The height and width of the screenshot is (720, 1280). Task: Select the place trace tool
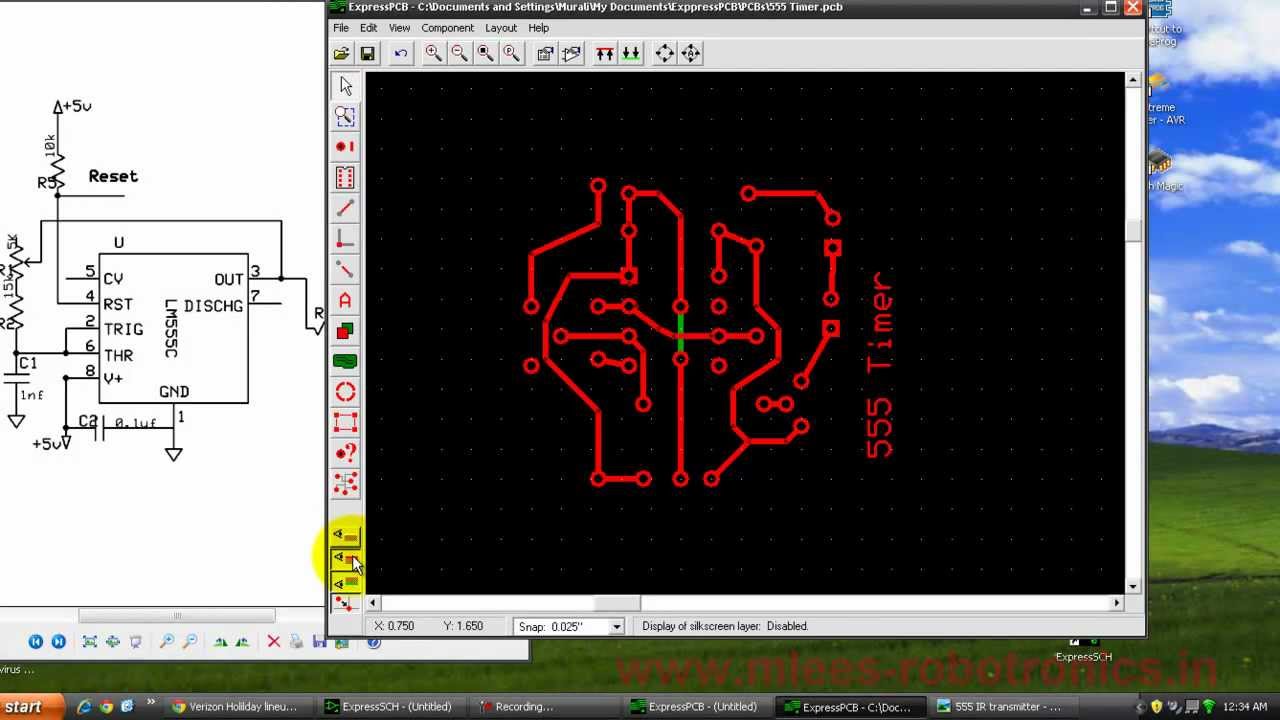[x=345, y=207]
